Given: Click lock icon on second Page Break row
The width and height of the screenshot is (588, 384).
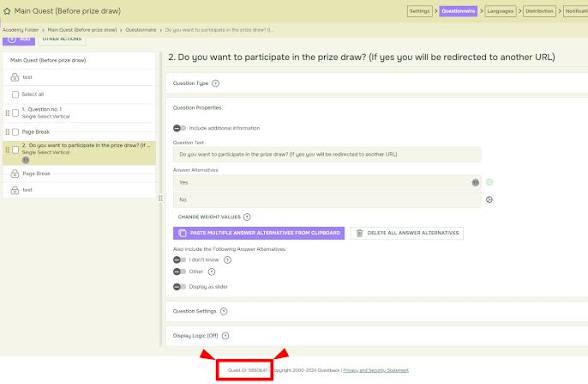Looking at the screenshot, I should [x=15, y=174].
